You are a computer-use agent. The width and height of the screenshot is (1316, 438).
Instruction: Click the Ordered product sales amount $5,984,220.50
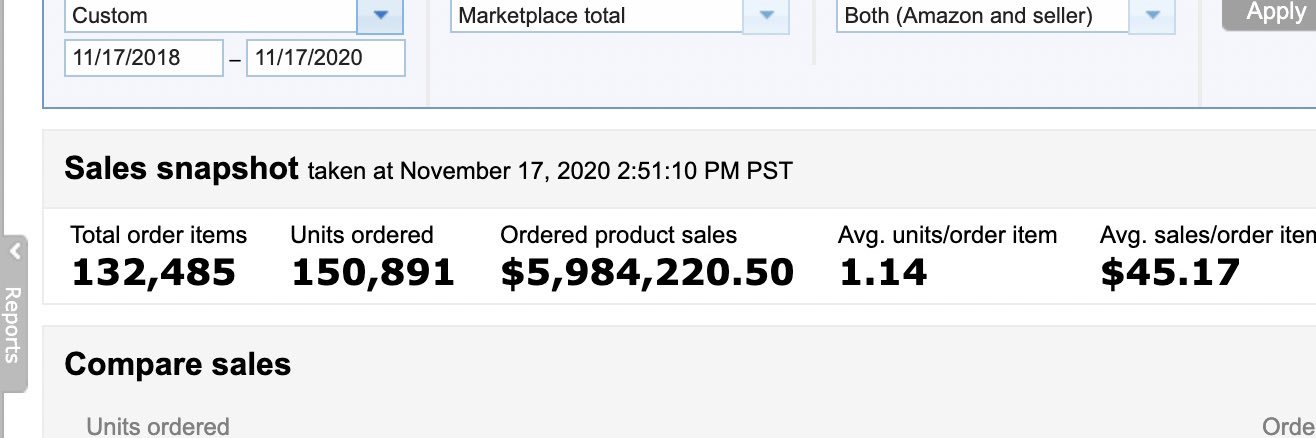coord(647,272)
